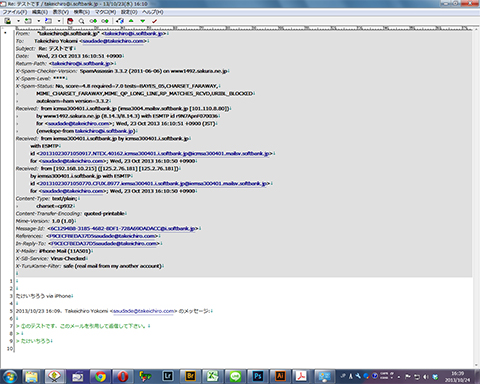Click the X-Spam-Level header line
Viewport: 480px width, 384px height.
(41, 78)
